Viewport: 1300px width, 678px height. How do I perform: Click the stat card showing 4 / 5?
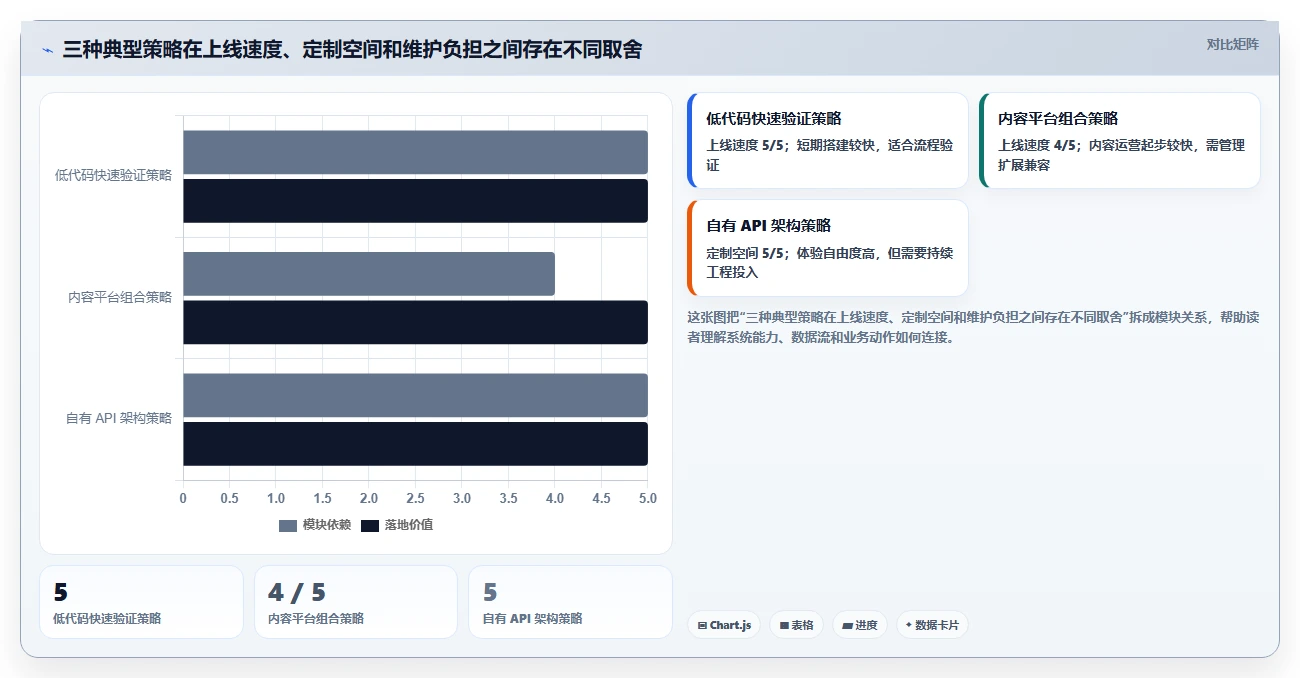pyautogui.click(x=356, y=602)
